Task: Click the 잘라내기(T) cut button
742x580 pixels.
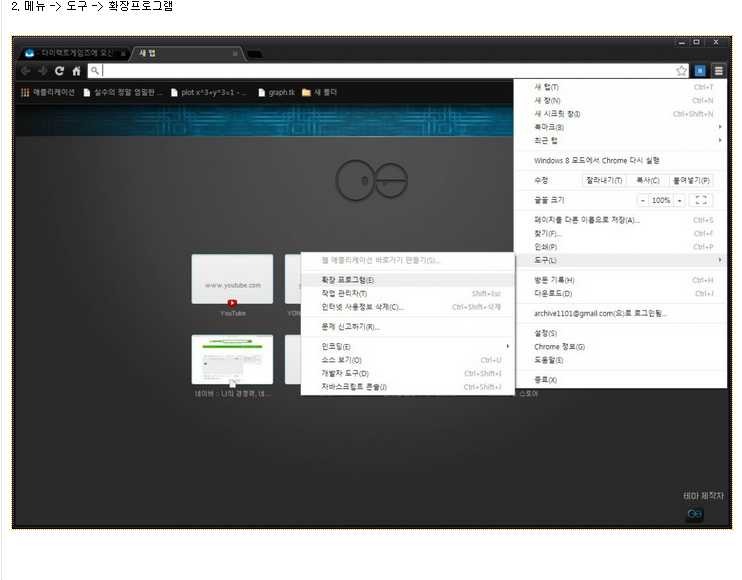Action: click(x=604, y=180)
